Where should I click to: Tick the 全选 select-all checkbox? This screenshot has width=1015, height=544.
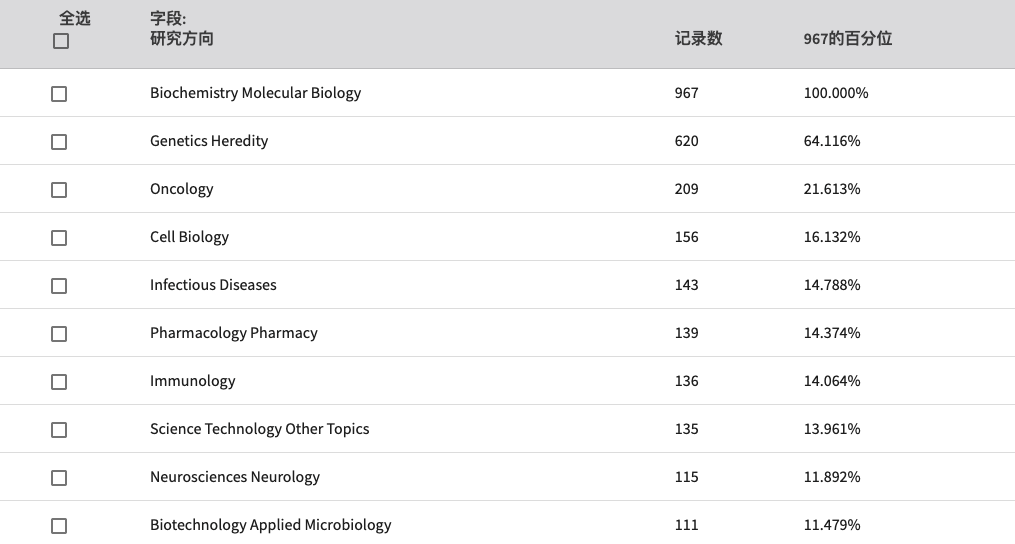[x=61, y=41]
